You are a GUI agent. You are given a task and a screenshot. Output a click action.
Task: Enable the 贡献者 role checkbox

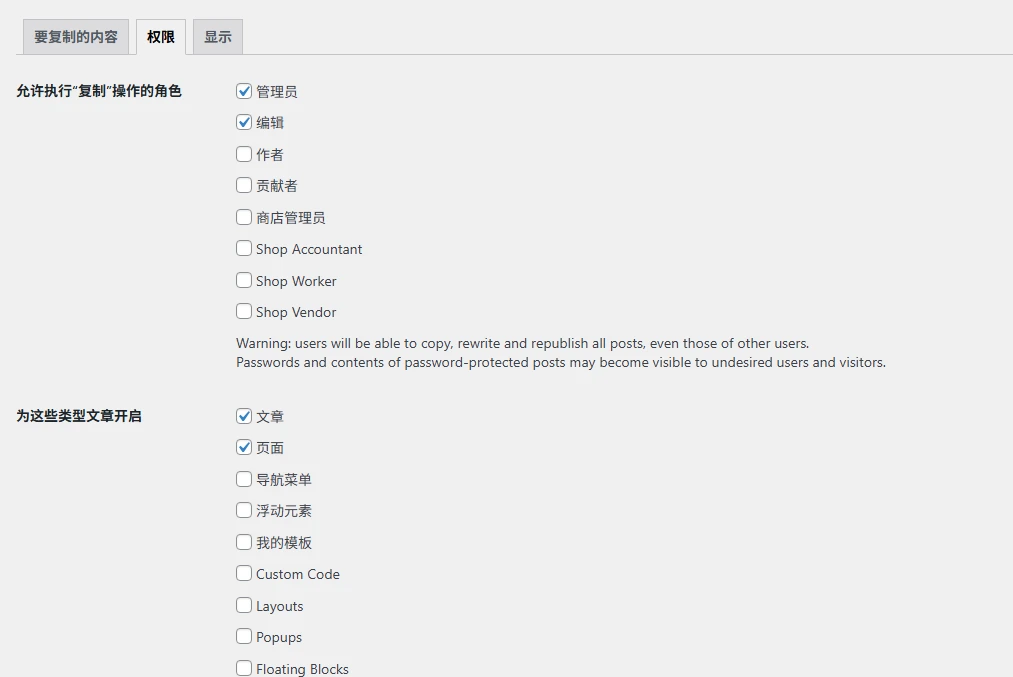pos(244,185)
